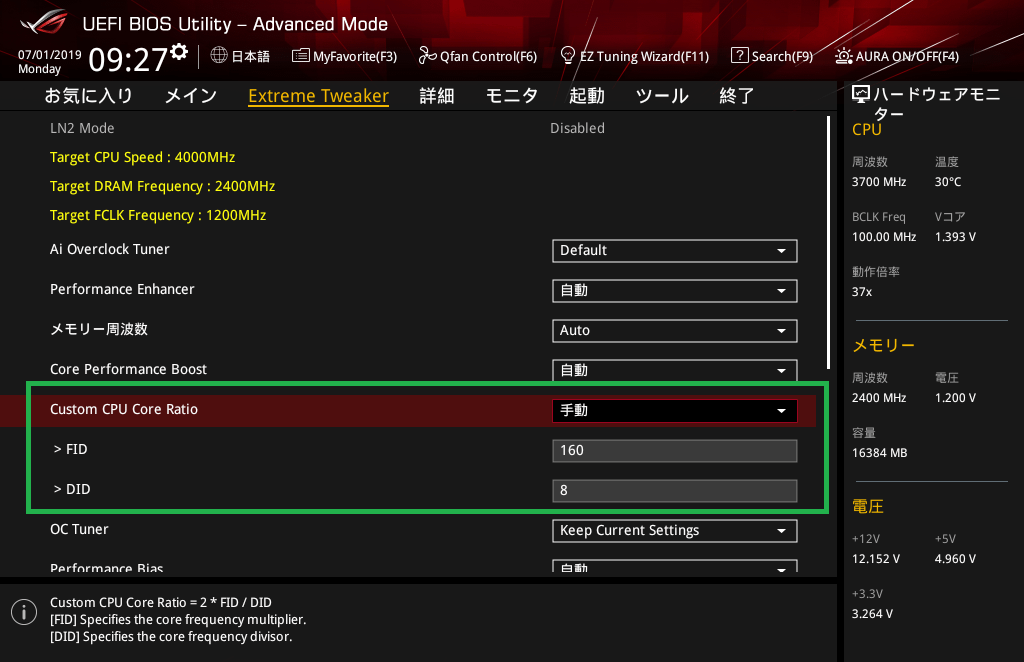The width and height of the screenshot is (1024, 662).
Task: Click the settings list scrollbar
Action: tap(828, 242)
